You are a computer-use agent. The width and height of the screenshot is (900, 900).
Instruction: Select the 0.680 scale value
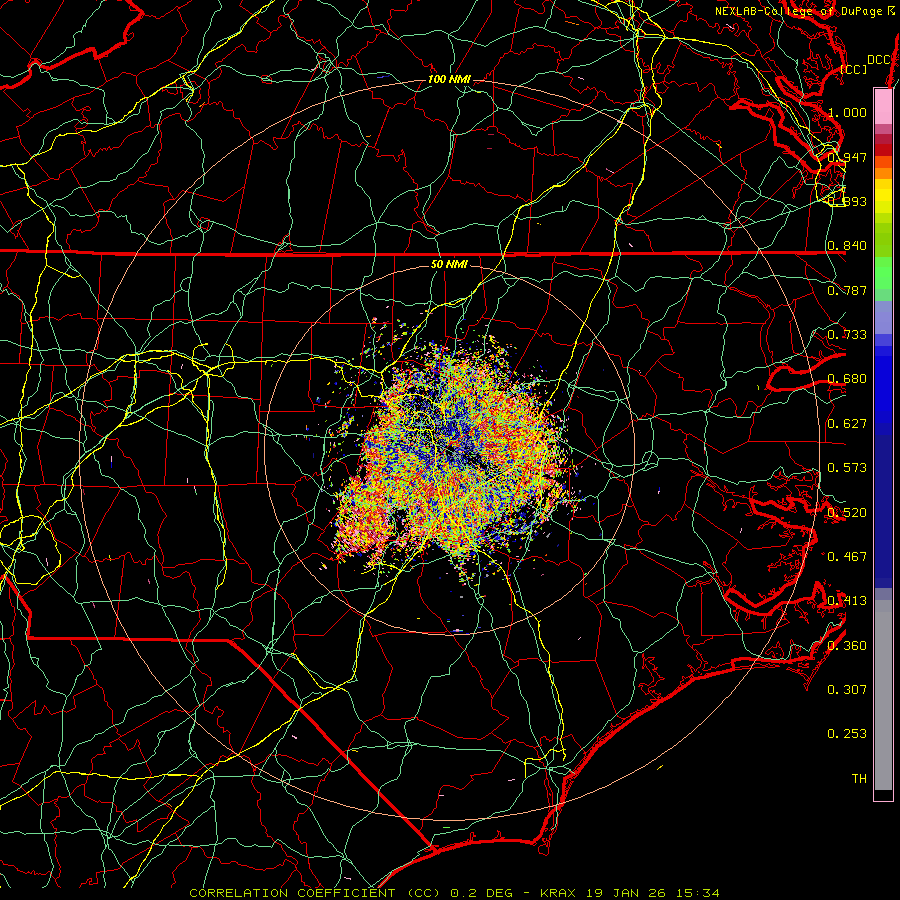coord(847,379)
